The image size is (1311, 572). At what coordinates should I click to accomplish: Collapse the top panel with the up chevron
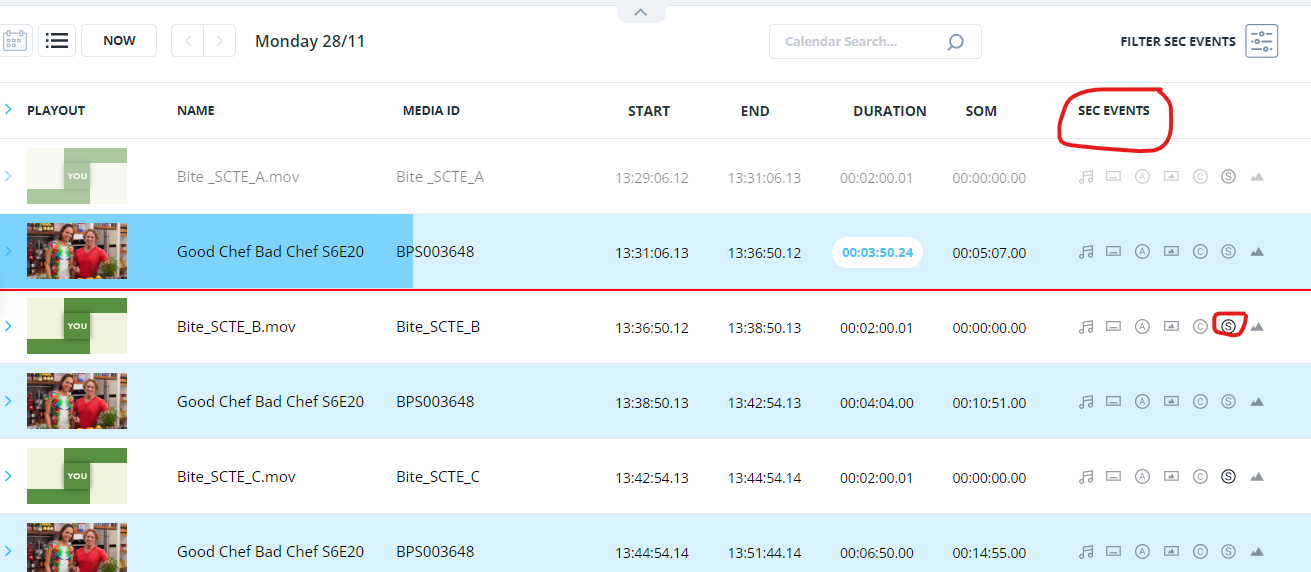tap(641, 13)
